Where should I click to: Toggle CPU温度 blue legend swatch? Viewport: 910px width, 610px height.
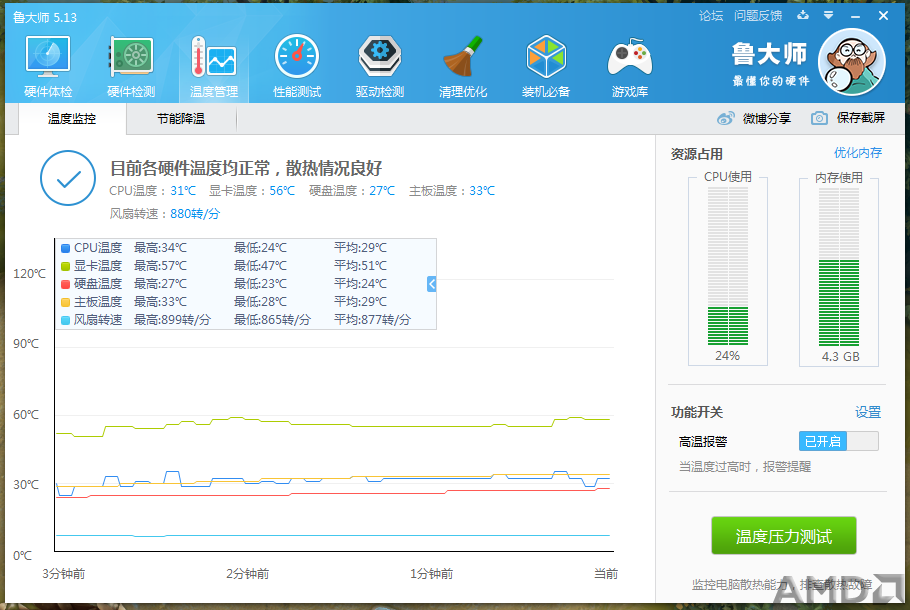click(x=66, y=248)
